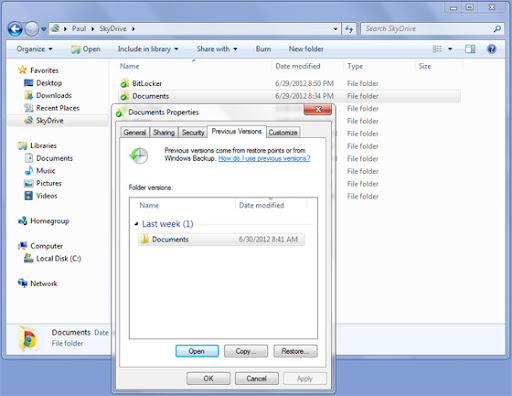
Task: Cancel the Documents Properties dialog
Action: pos(256,378)
